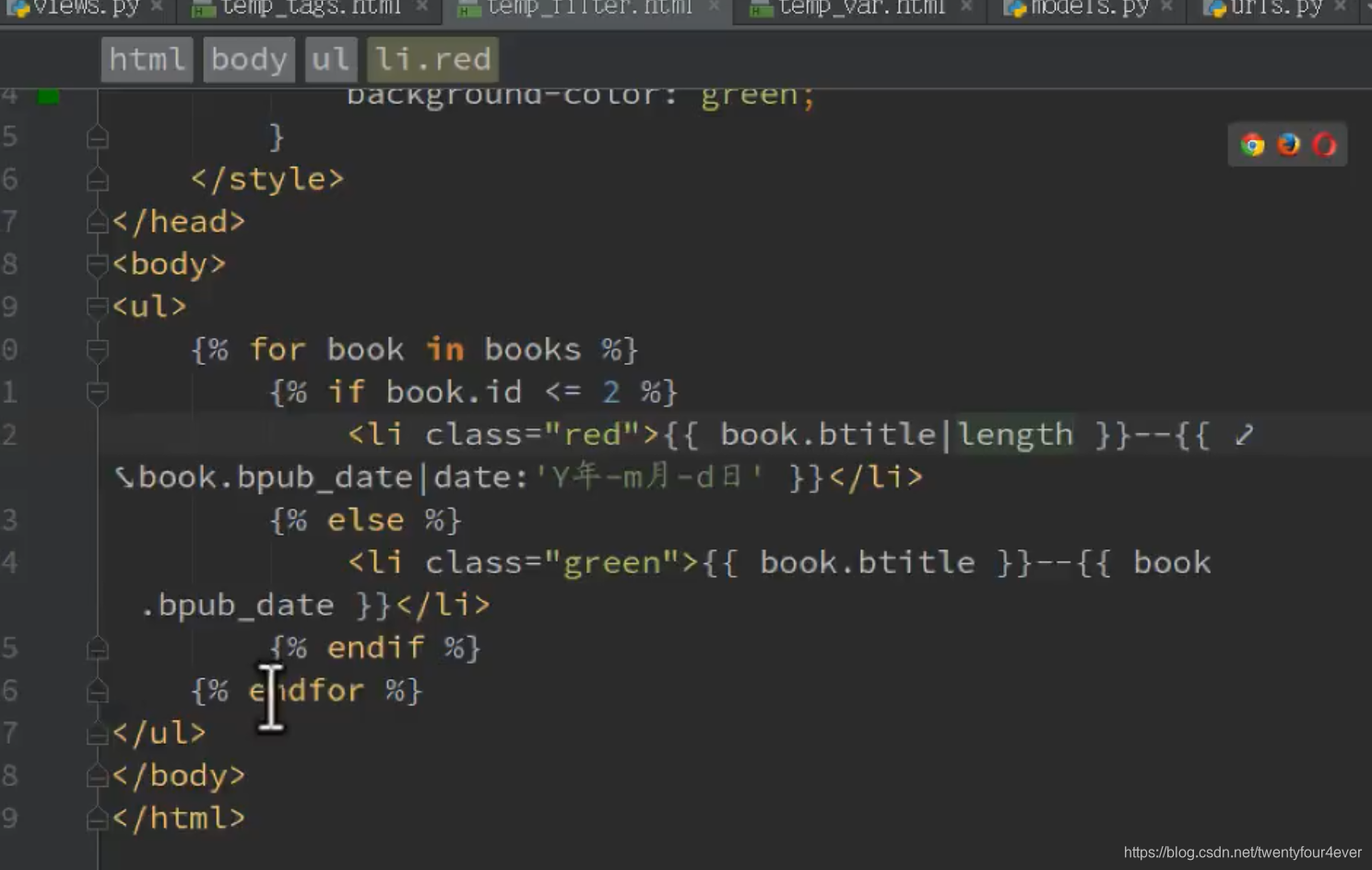Viewport: 1372px width, 870px height.
Task: Fold at the endif line marker
Action: (x=97, y=649)
